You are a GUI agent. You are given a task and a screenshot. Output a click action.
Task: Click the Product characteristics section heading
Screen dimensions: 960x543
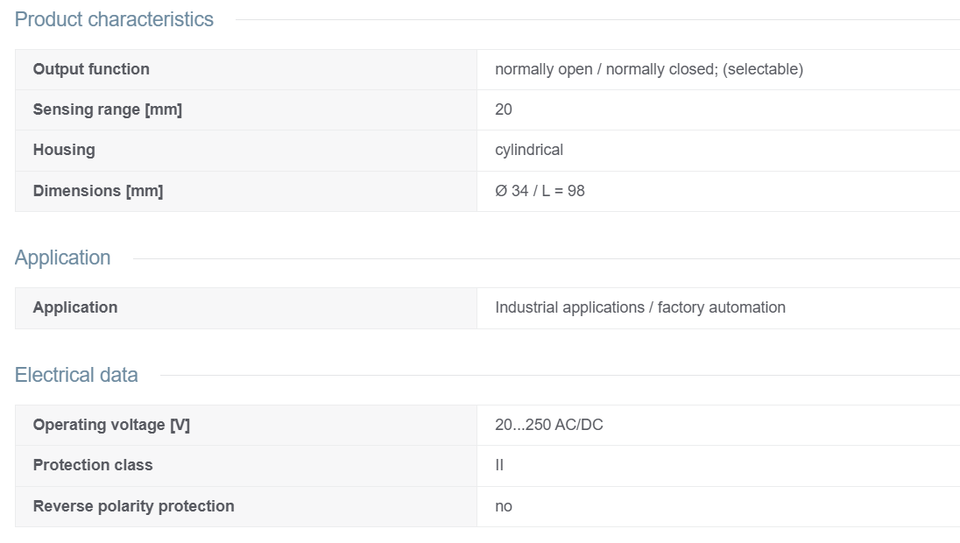point(114,20)
